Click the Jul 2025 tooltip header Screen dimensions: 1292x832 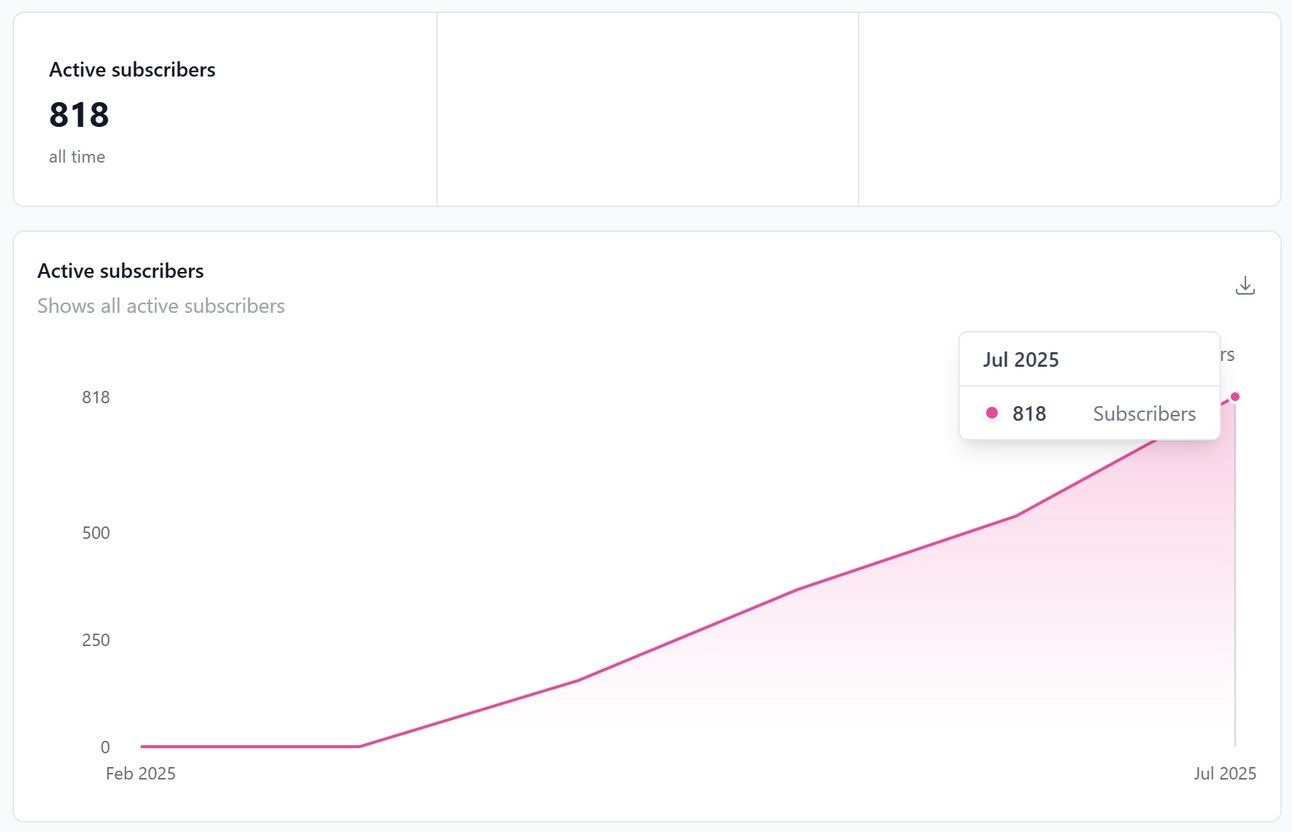click(1021, 360)
